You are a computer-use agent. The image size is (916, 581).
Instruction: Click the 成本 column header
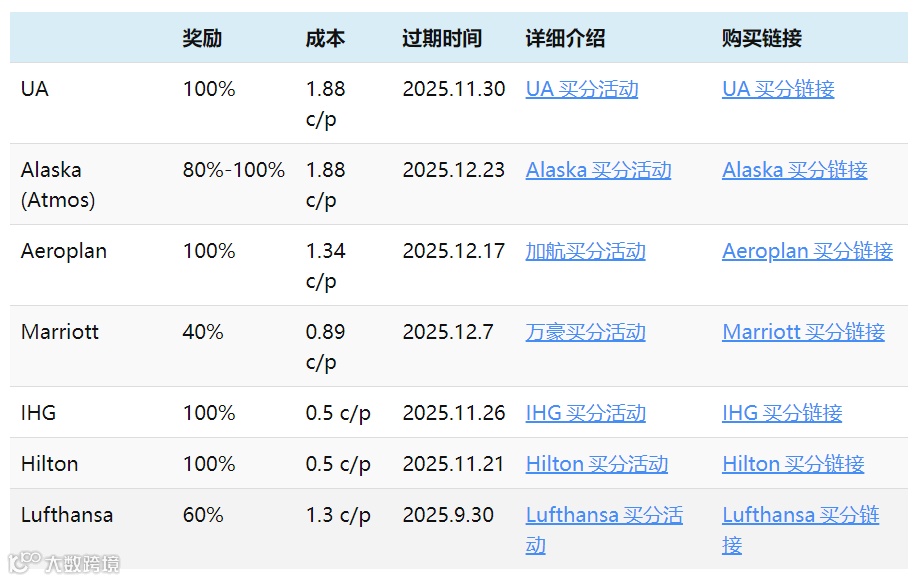tap(325, 38)
